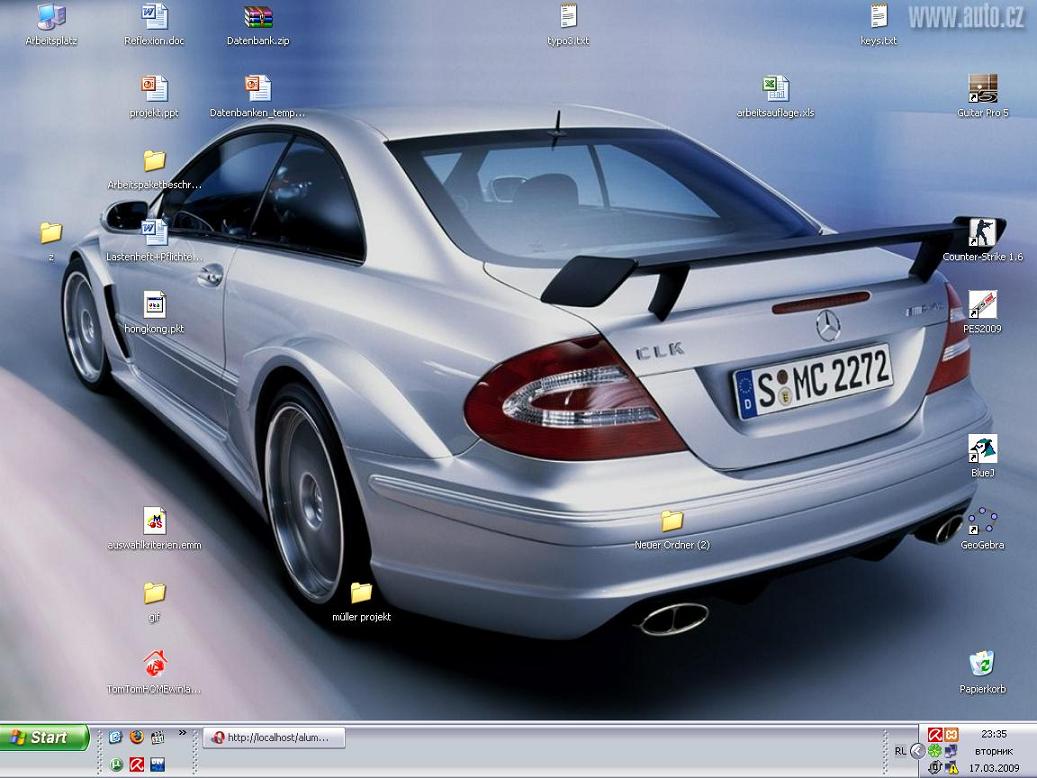Click the ICQ flower tray icon
The image size is (1037, 778).
(x=934, y=750)
